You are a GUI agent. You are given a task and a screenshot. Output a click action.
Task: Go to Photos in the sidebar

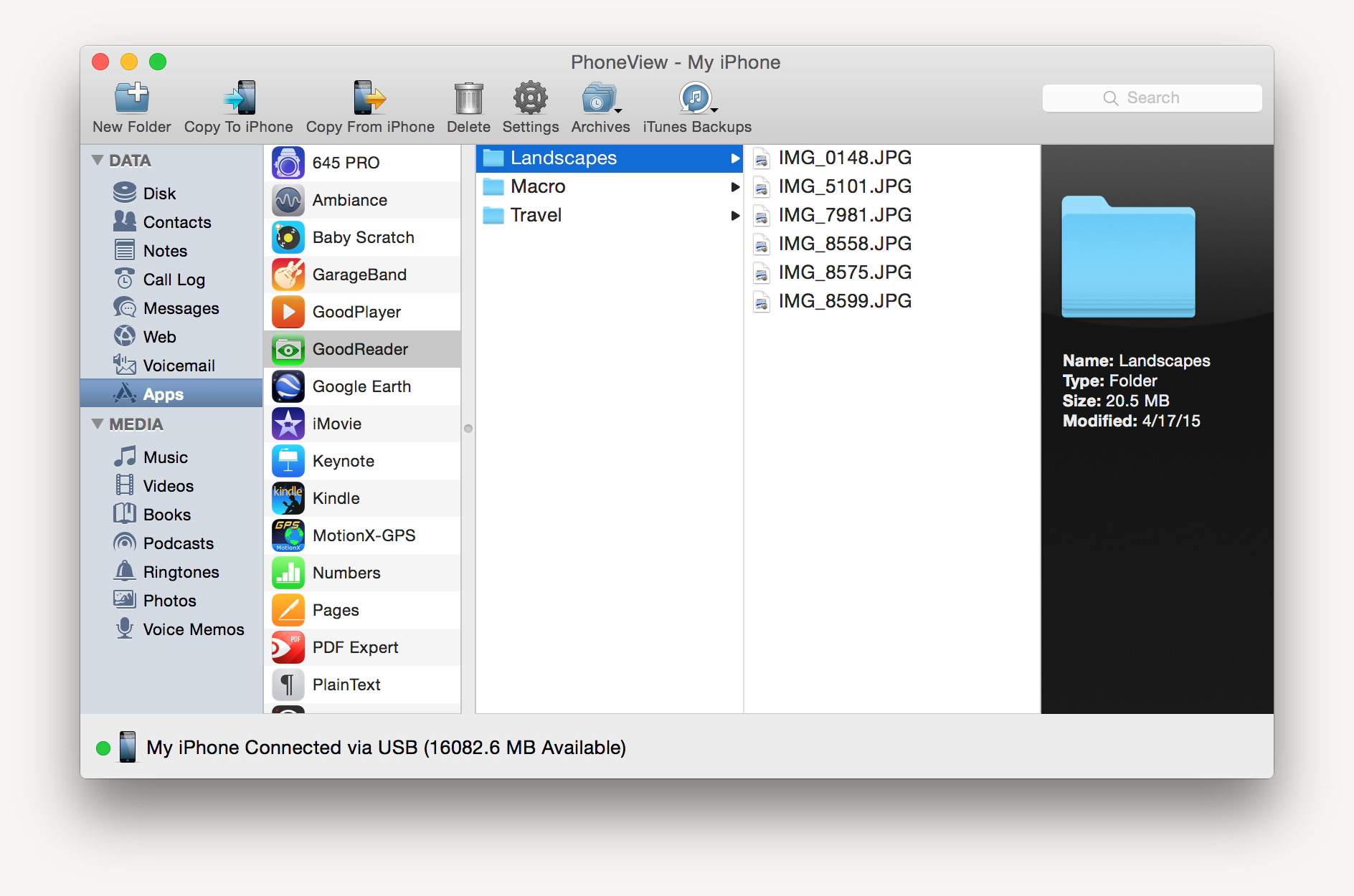169,601
